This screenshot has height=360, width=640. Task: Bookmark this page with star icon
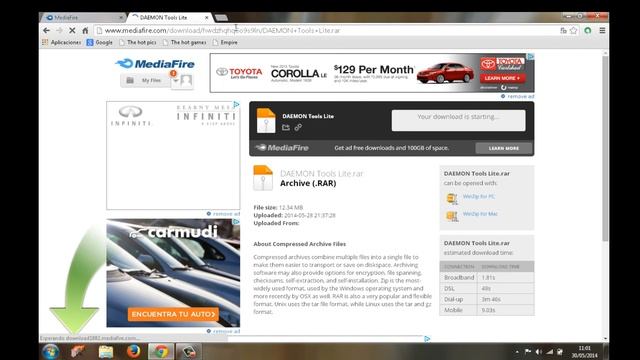573,31
